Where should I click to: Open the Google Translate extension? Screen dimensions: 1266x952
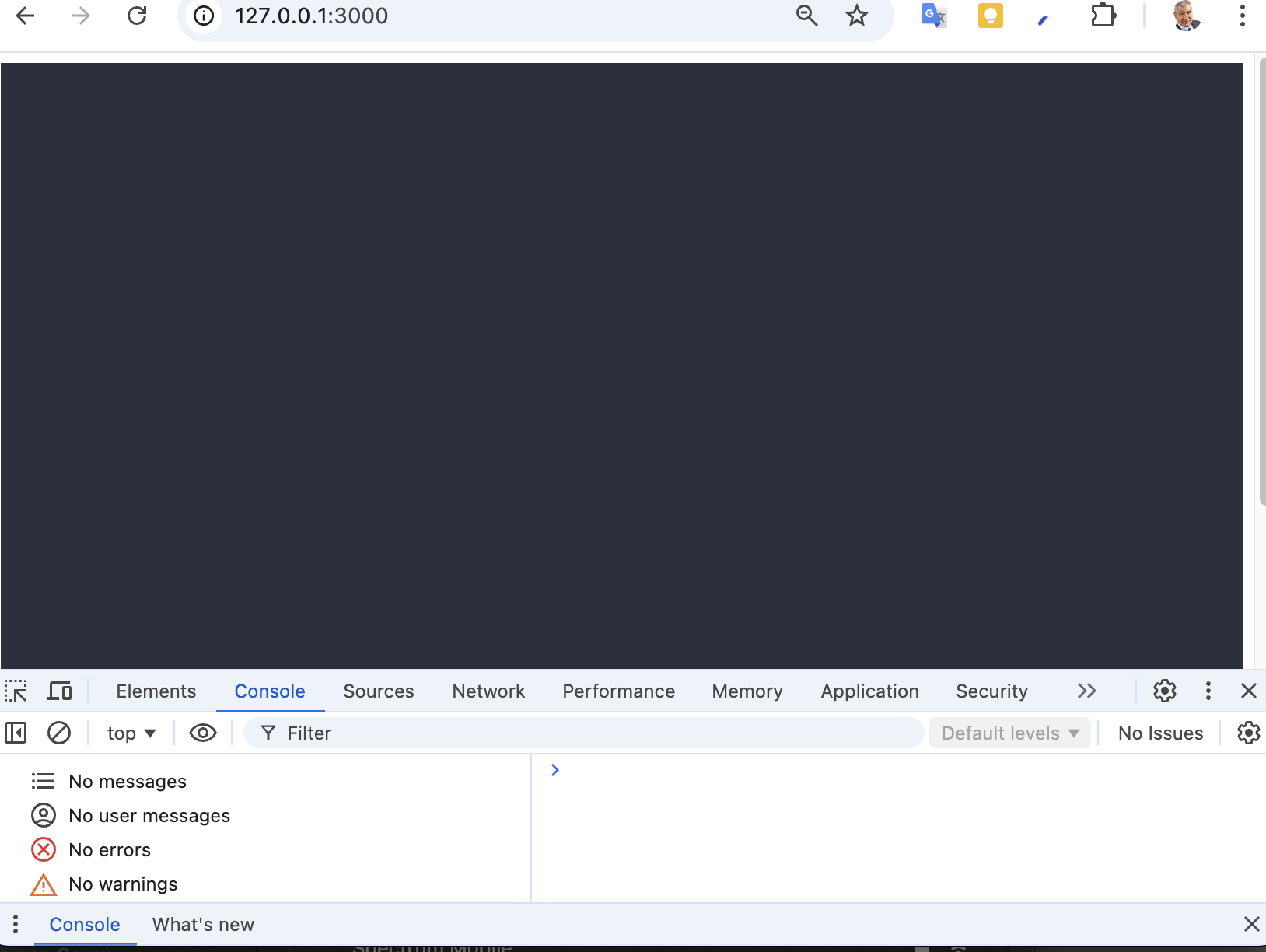tap(934, 16)
